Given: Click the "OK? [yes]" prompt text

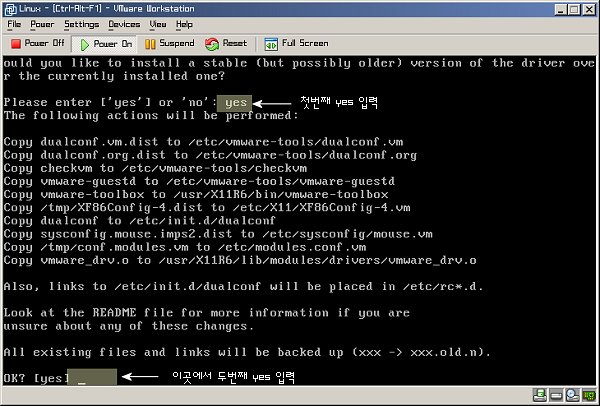Looking at the screenshot, I should point(36,378).
